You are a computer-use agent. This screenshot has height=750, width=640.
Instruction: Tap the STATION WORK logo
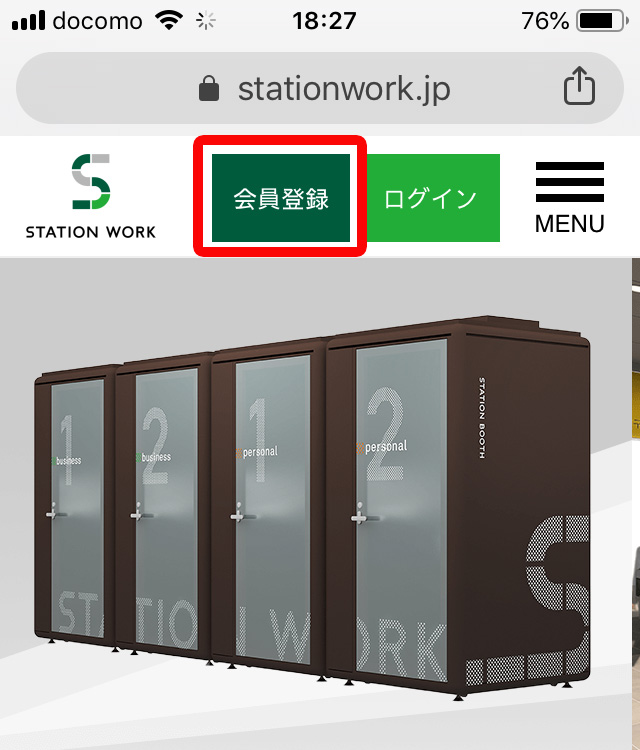pyautogui.click(x=91, y=196)
